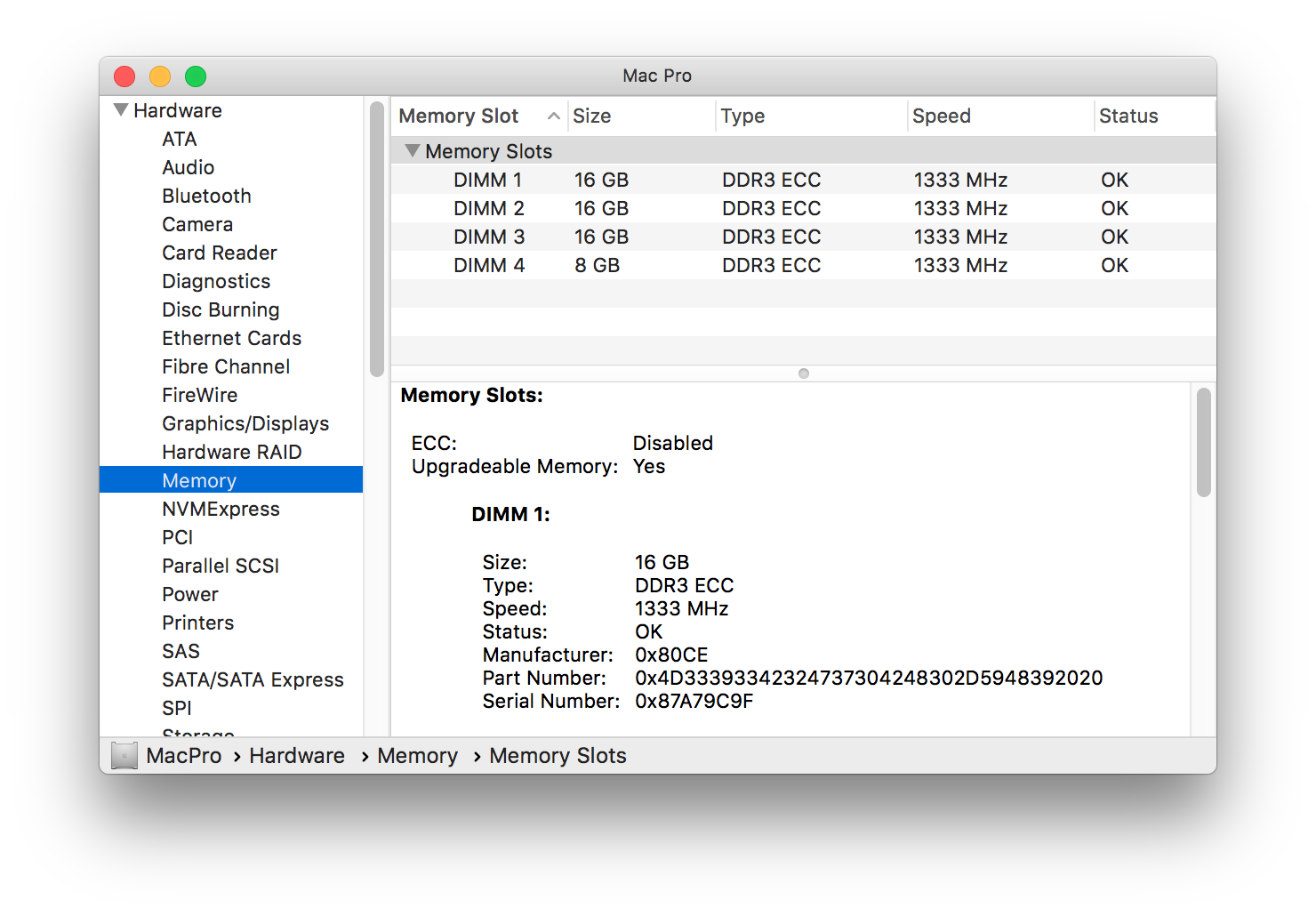Select Ethernet Cards in sidebar
Image resolution: width=1316 pixels, height=916 pixels.
pyautogui.click(x=232, y=338)
